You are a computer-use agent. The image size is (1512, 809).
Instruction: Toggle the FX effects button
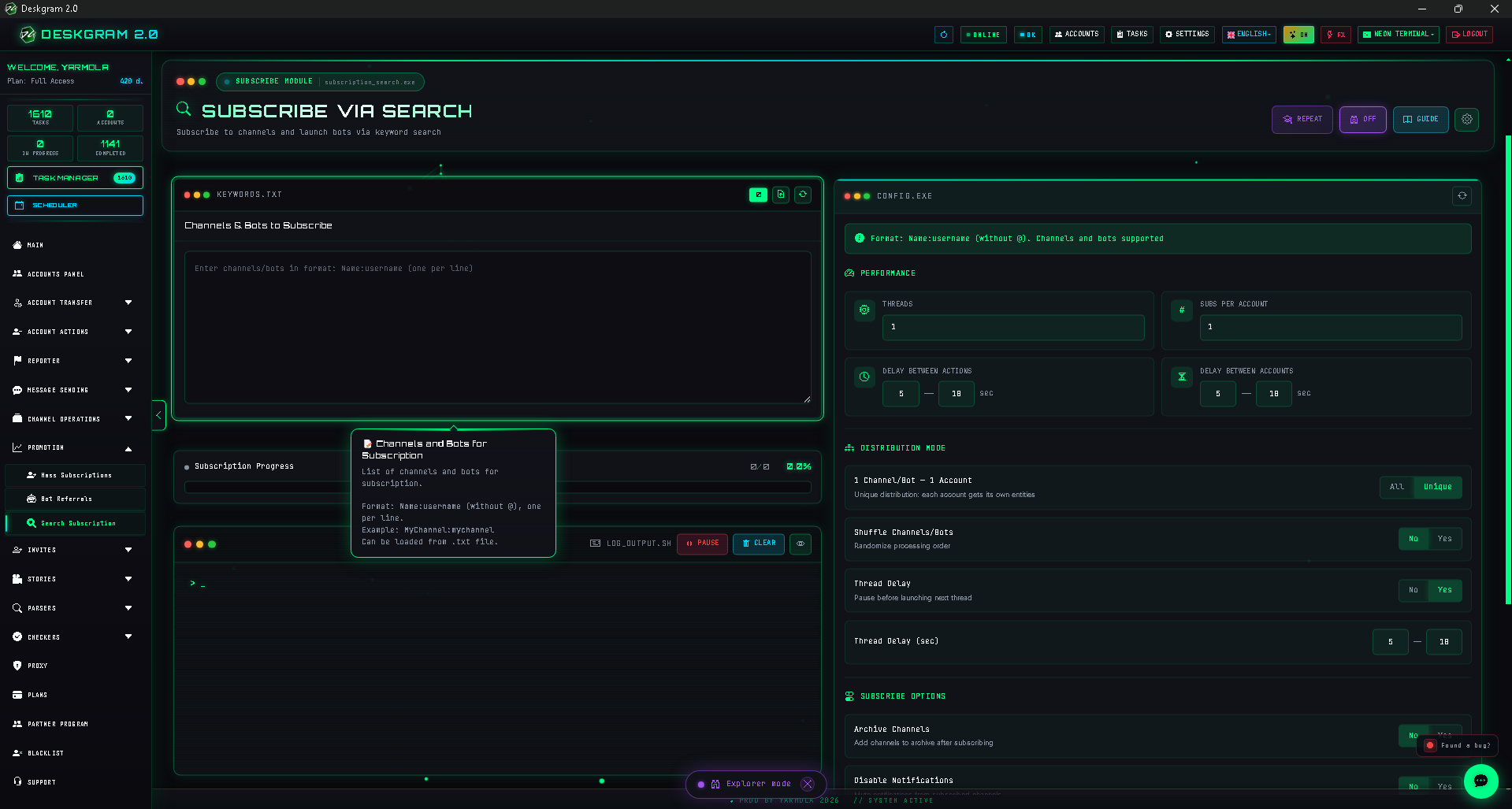[x=1336, y=35]
